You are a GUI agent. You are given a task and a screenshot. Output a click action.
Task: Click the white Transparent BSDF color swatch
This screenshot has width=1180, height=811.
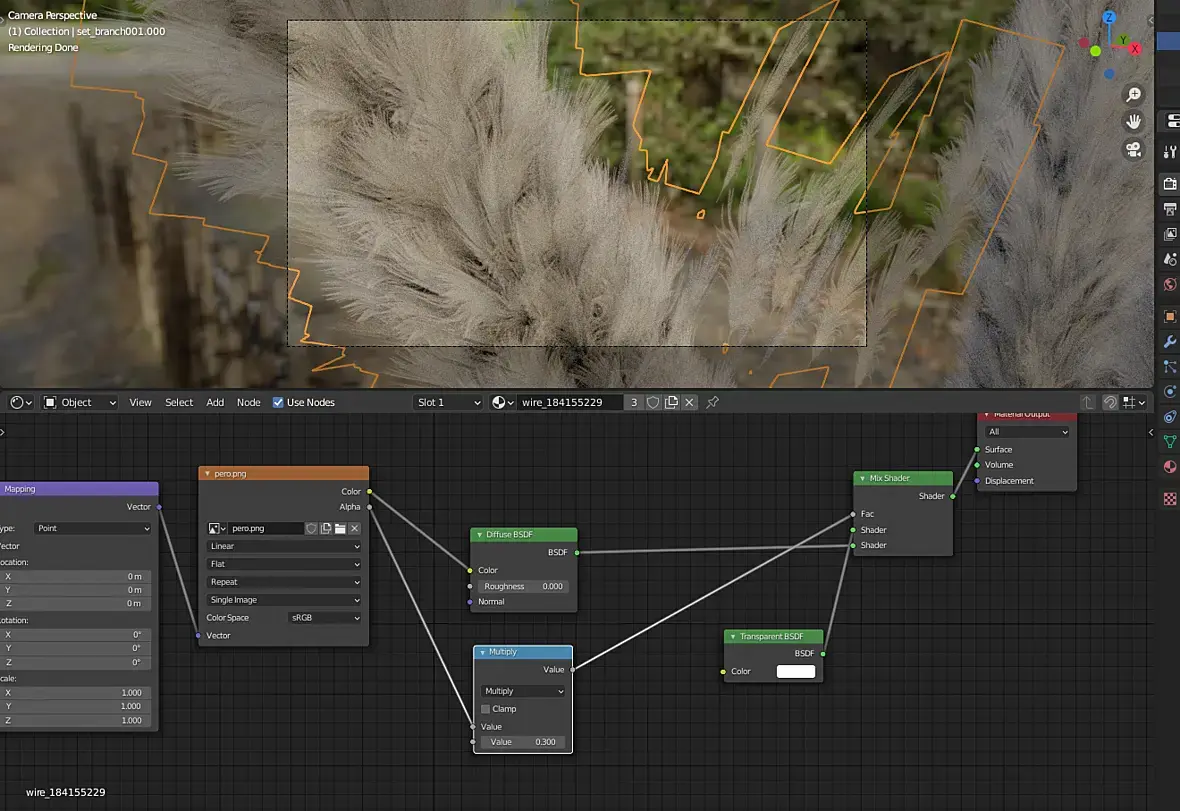pyautogui.click(x=795, y=671)
